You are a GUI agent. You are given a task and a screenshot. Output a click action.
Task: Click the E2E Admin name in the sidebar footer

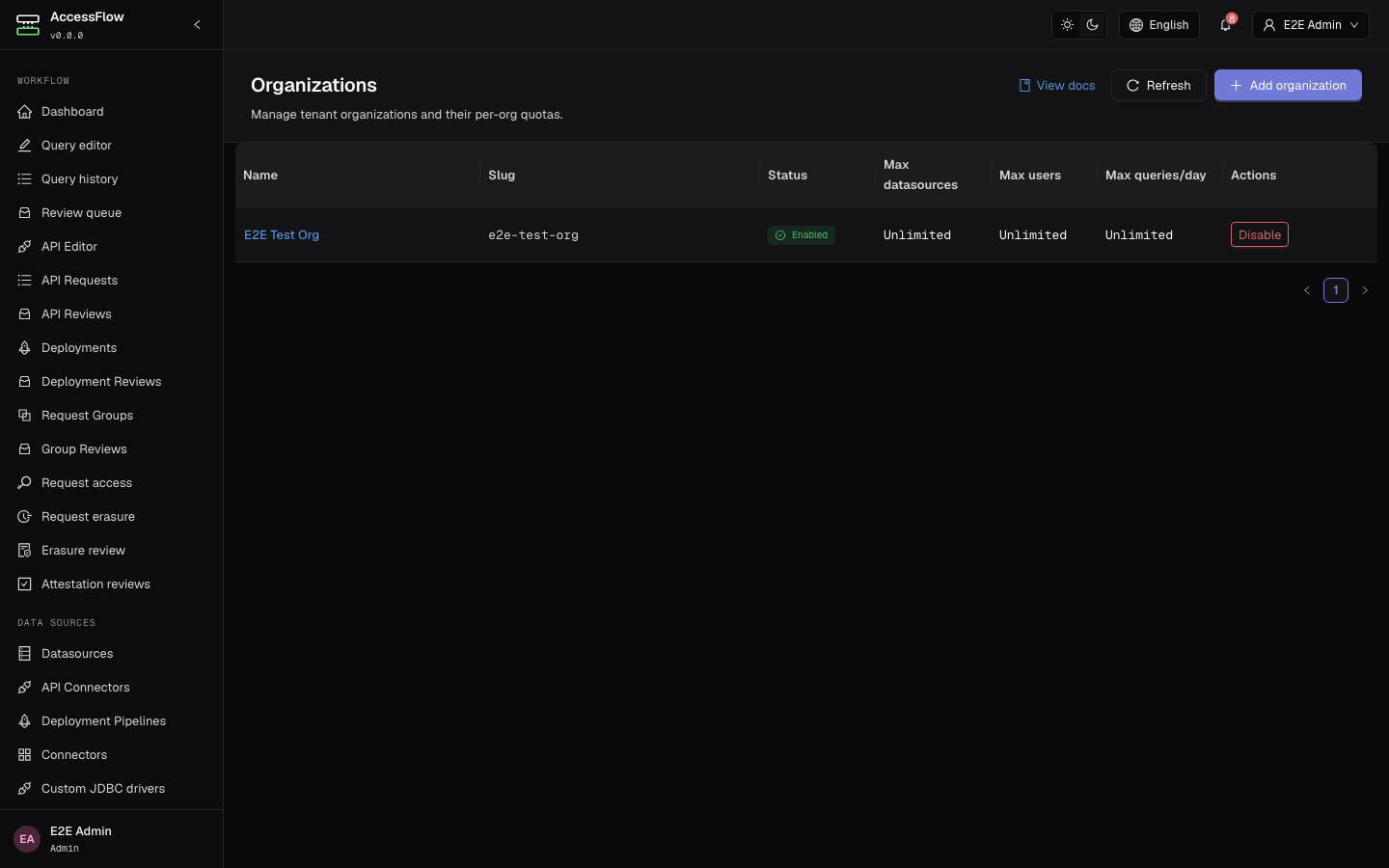pos(81,831)
